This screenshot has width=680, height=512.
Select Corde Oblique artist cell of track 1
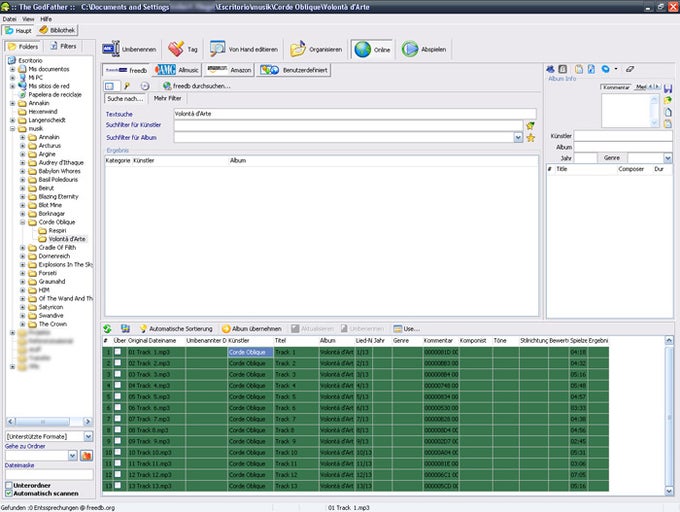point(250,352)
